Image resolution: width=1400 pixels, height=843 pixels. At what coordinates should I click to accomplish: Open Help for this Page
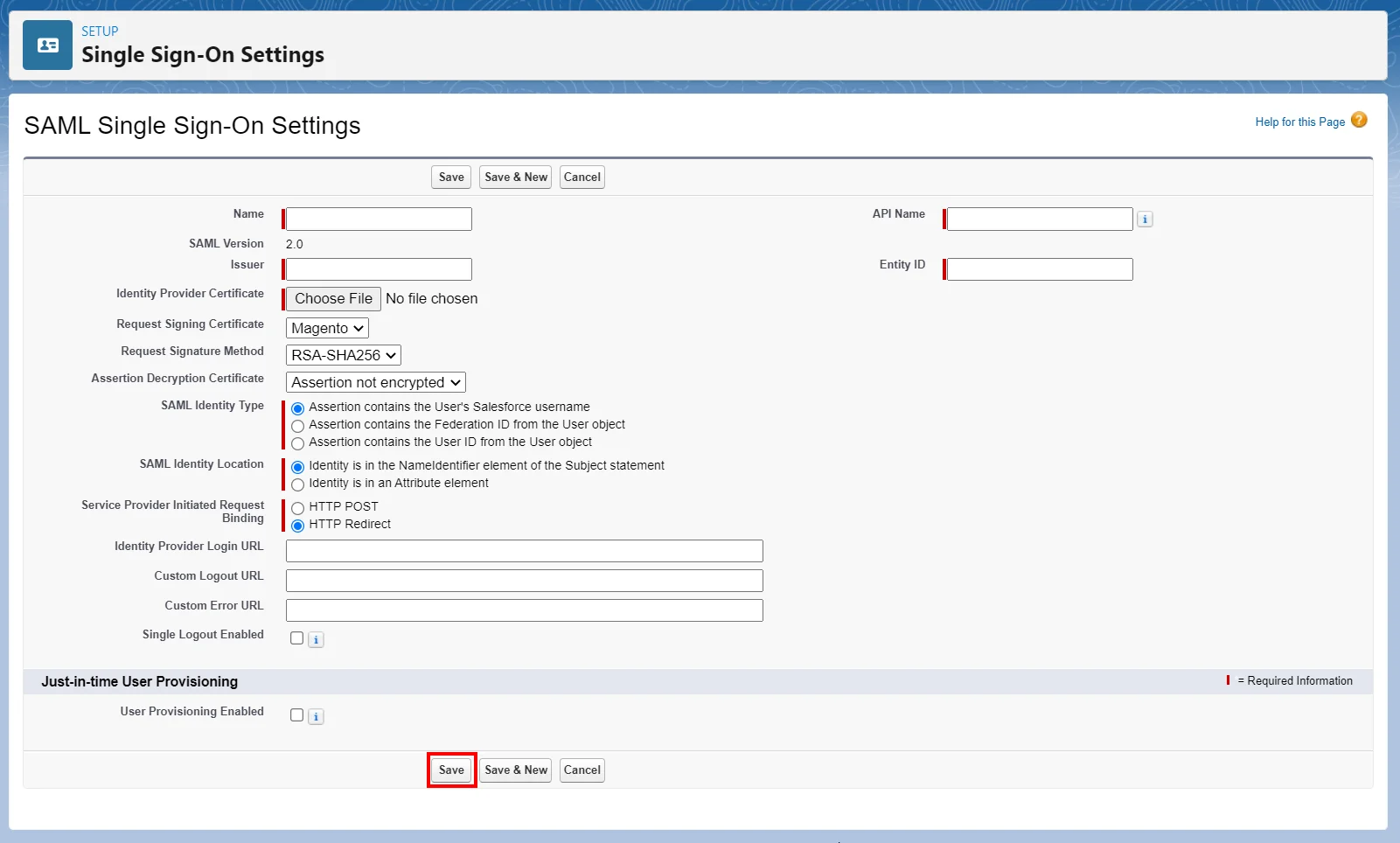click(x=1299, y=122)
